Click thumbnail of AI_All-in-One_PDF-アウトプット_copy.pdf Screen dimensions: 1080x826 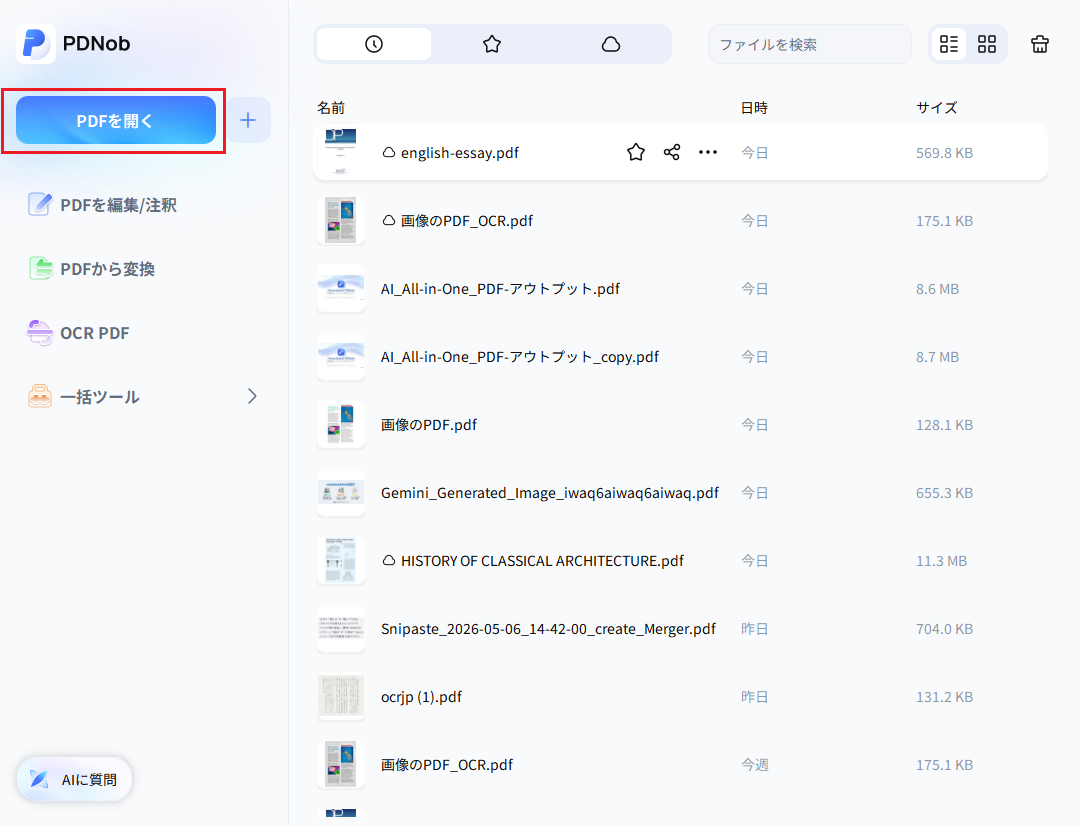pyautogui.click(x=340, y=357)
